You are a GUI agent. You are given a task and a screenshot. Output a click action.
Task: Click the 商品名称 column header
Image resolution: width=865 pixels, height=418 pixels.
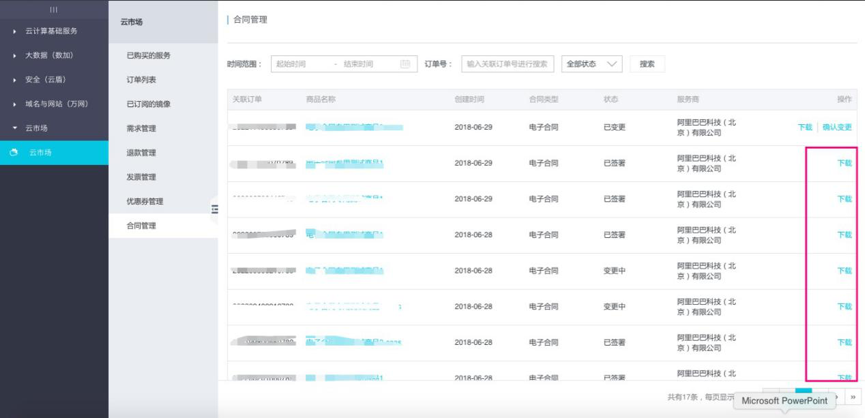click(x=321, y=99)
